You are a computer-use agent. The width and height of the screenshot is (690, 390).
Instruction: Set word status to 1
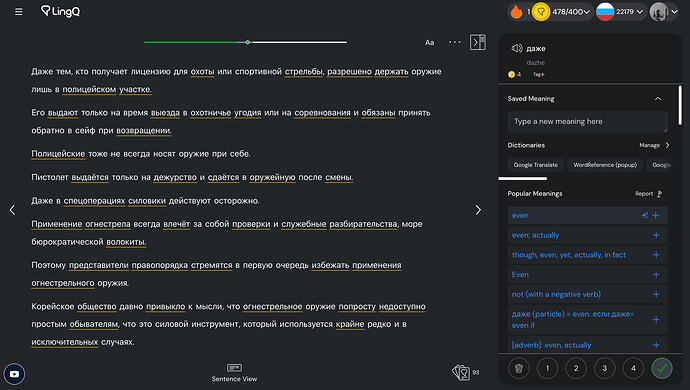click(547, 368)
